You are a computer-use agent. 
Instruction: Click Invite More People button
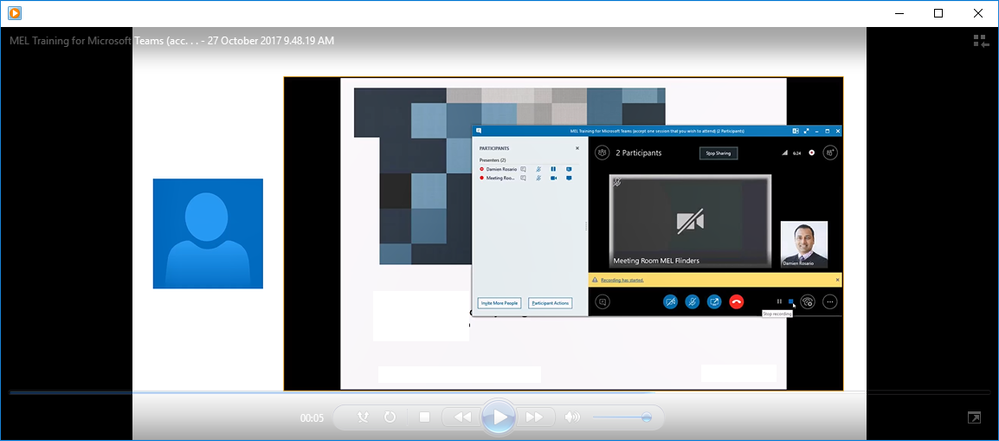[x=500, y=303]
